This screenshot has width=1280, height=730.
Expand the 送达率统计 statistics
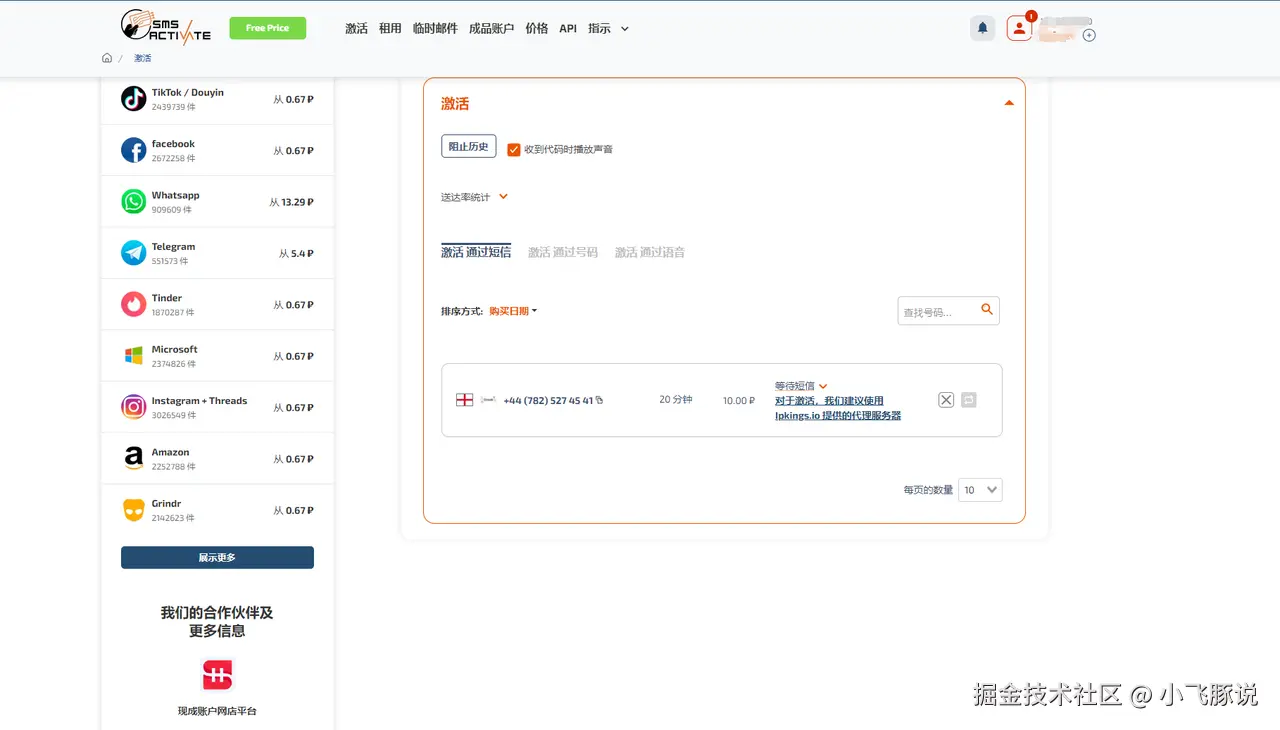click(x=503, y=197)
